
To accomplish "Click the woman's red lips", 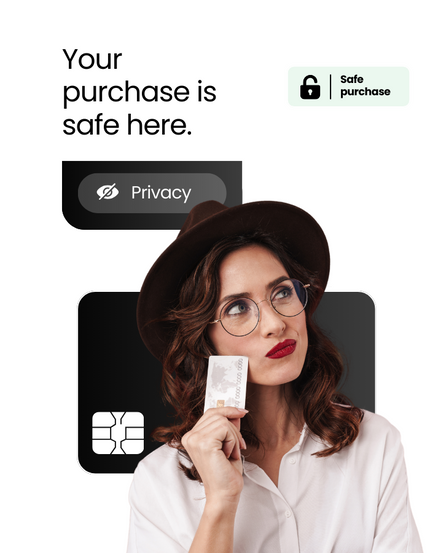I will (x=281, y=349).
